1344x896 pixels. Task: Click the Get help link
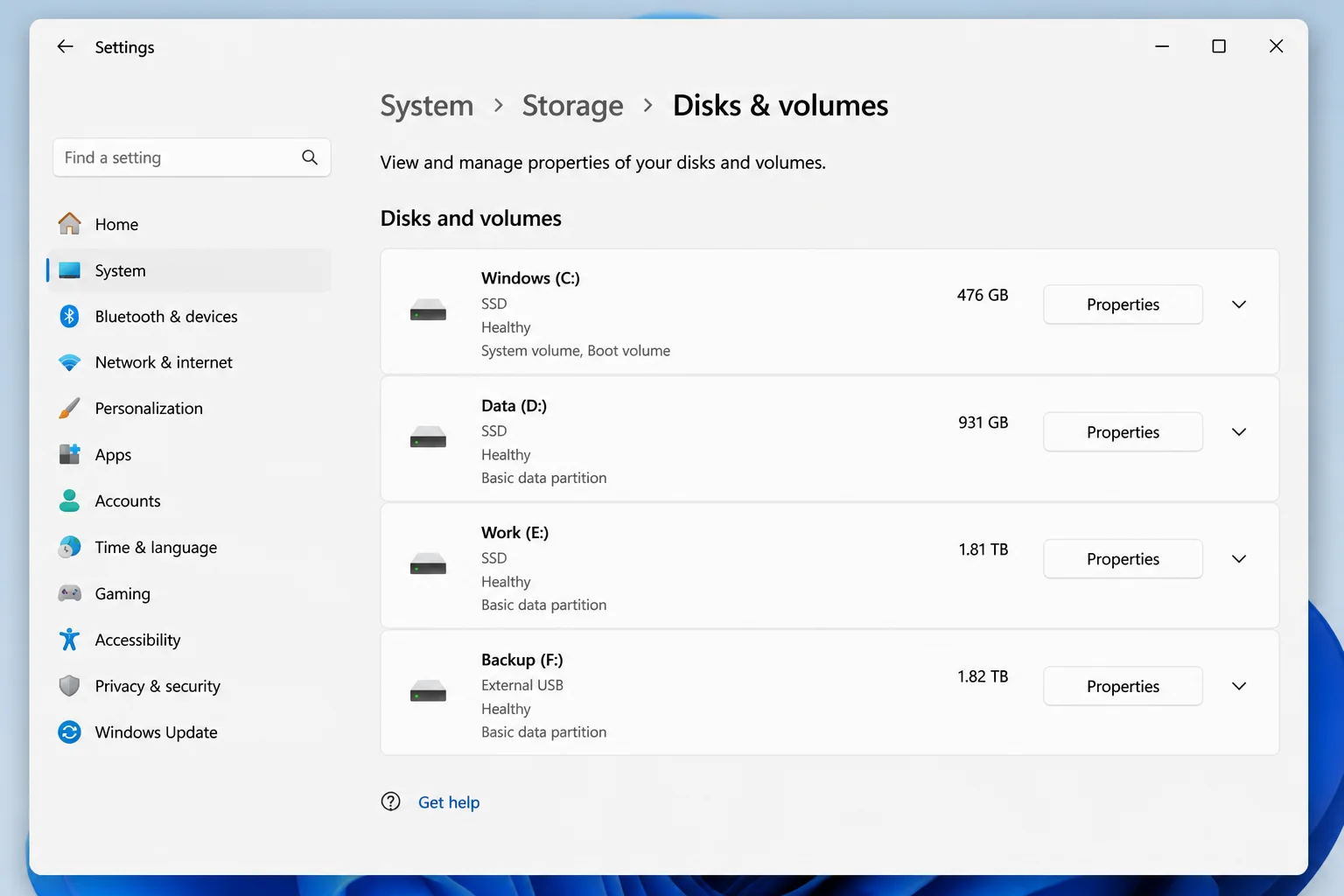click(449, 802)
